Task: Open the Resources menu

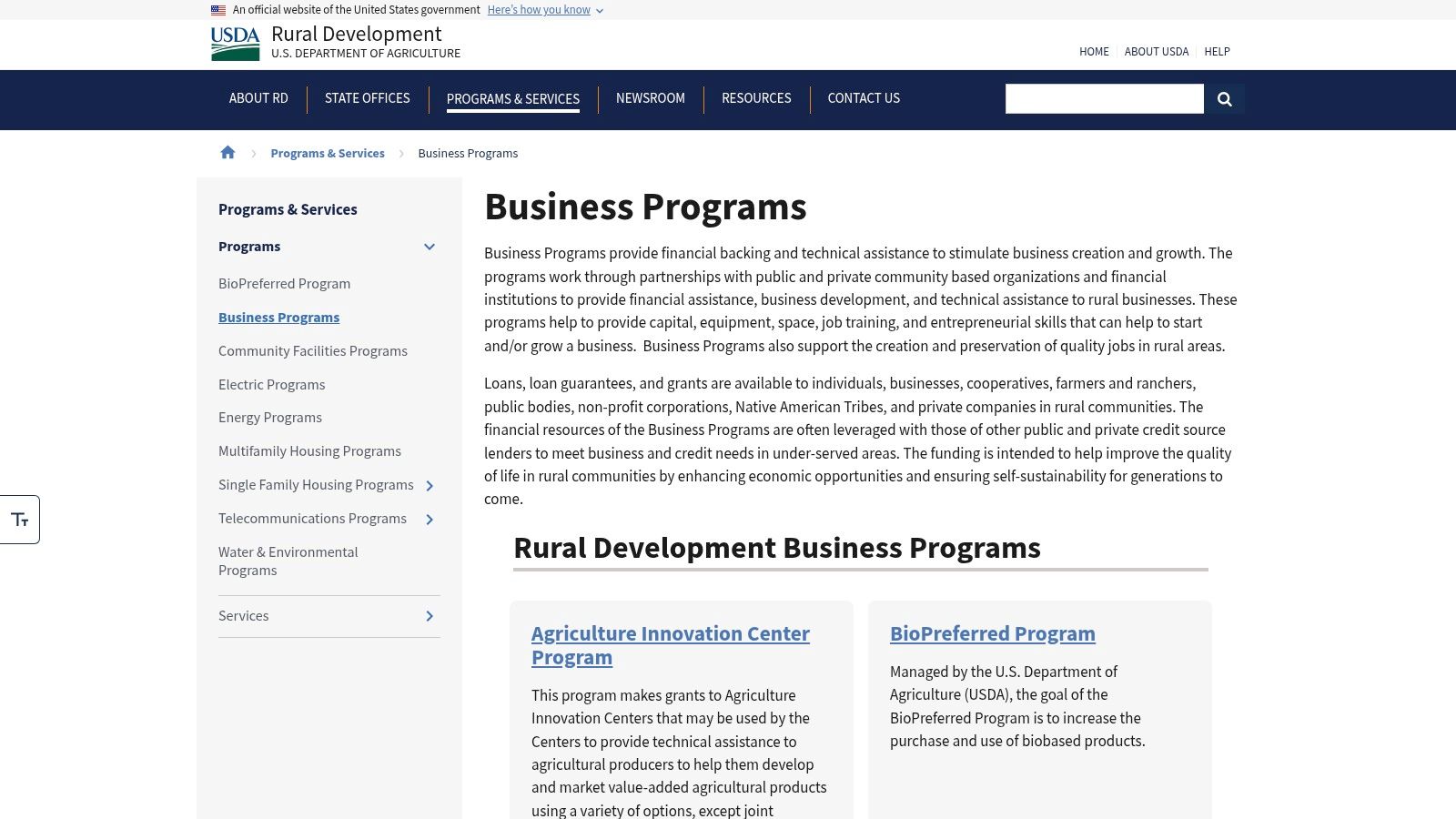Action: [x=756, y=98]
